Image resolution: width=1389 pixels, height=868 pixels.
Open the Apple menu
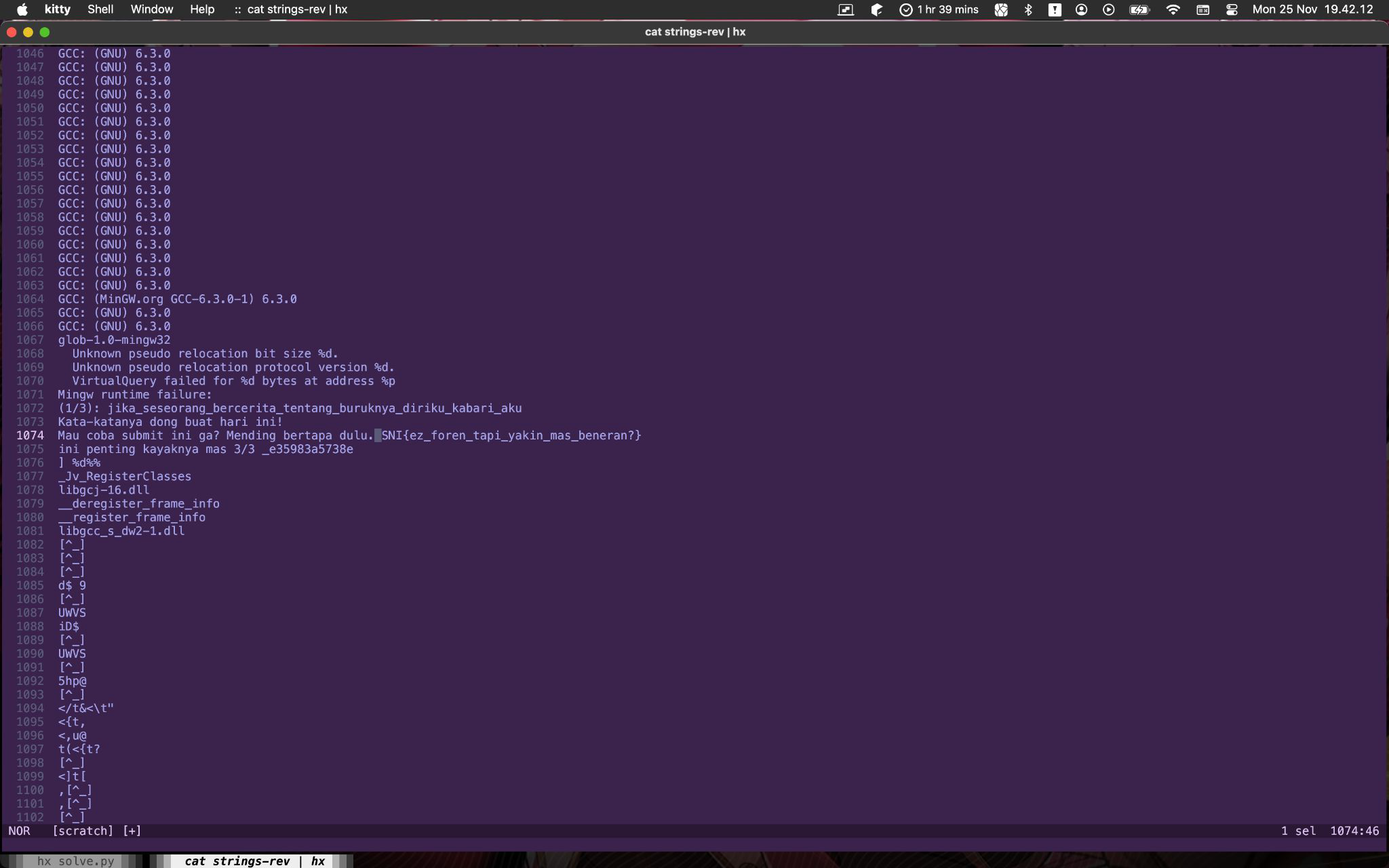point(22,9)
